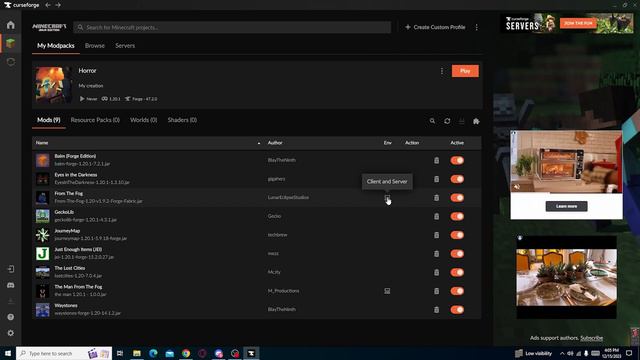The width and height of the screenshot is (640, 360).
Task: Delete the GeckoLib mod
Action: pyautogui.click(x=436, y=216)
